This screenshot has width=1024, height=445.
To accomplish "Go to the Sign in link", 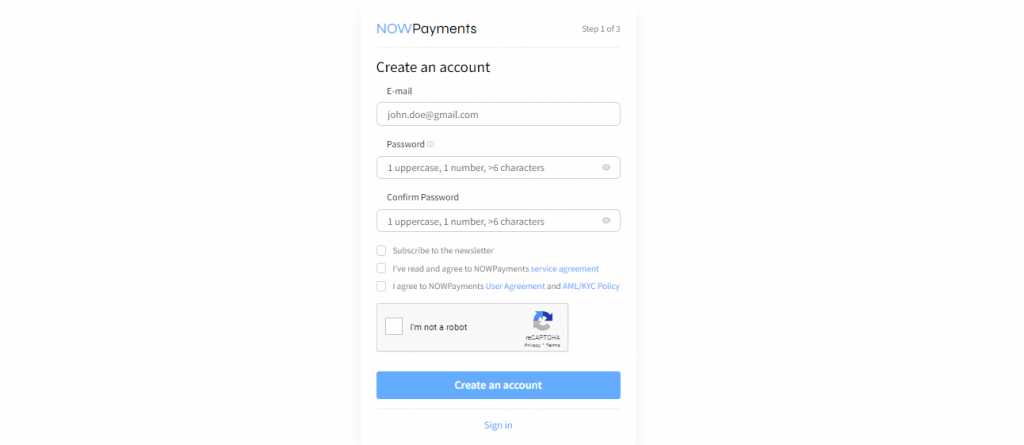I will click(498, 425).
